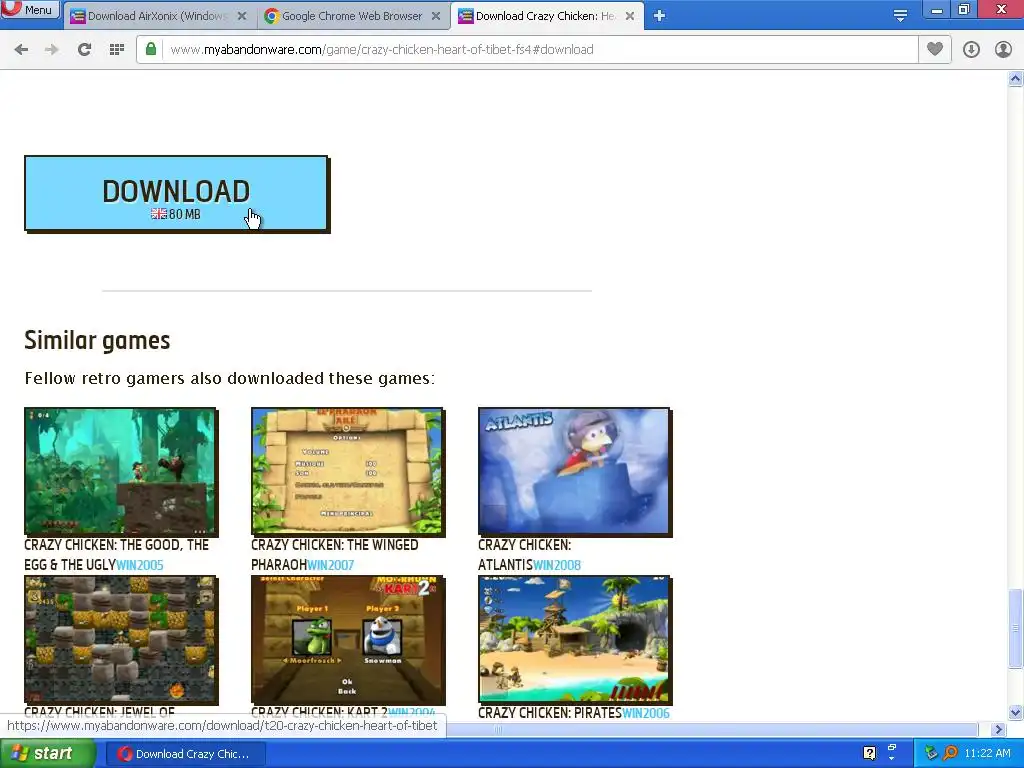The image size is (1024, 768).
Task: Open the Opera Menu button
Action: (30, 10)
